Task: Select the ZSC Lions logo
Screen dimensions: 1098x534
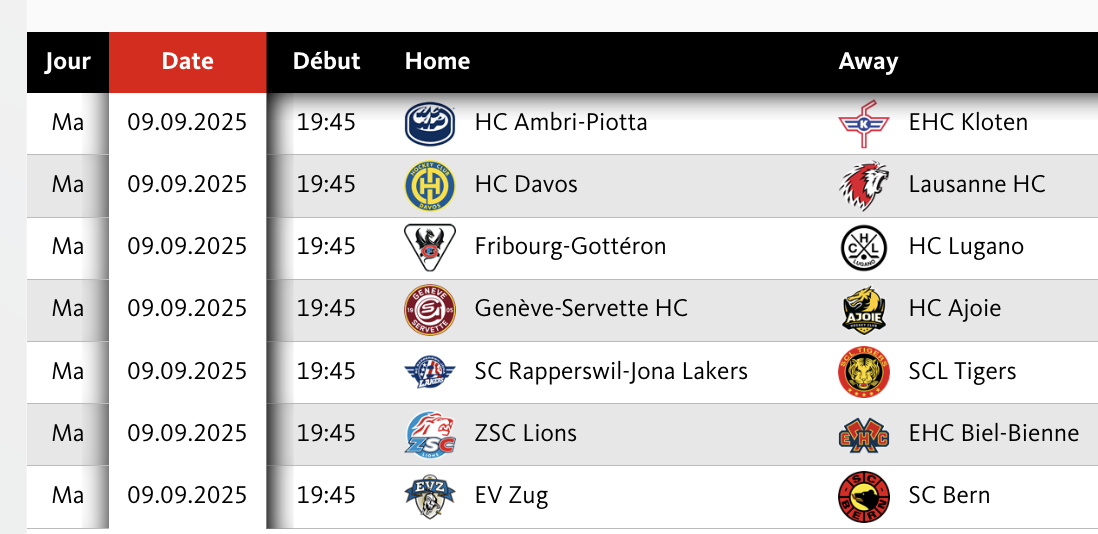Action: (430, 434)
